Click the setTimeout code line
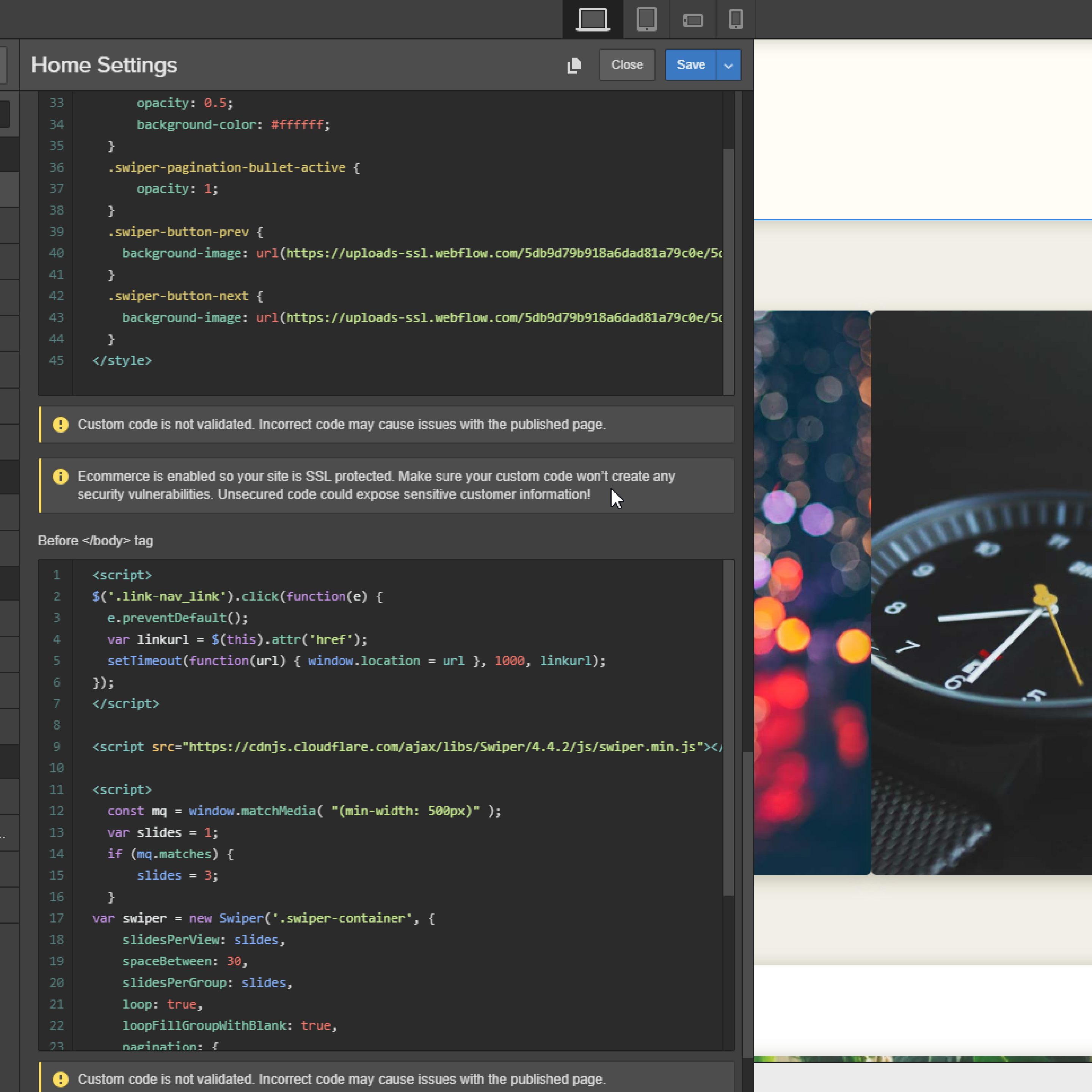The image size is (1092, 1092). point(356,661)
